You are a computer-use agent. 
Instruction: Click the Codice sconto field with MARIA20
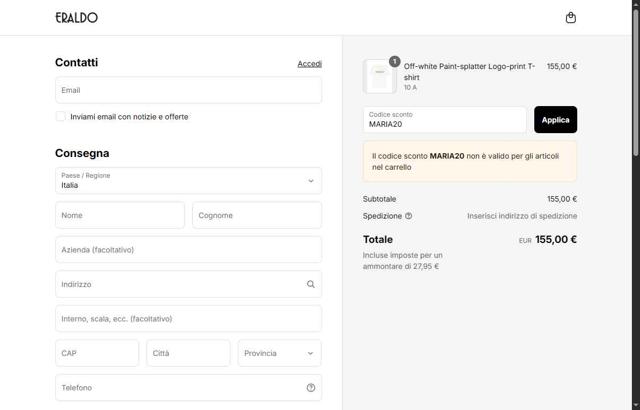pyautogui.click(x=445, y=120)
